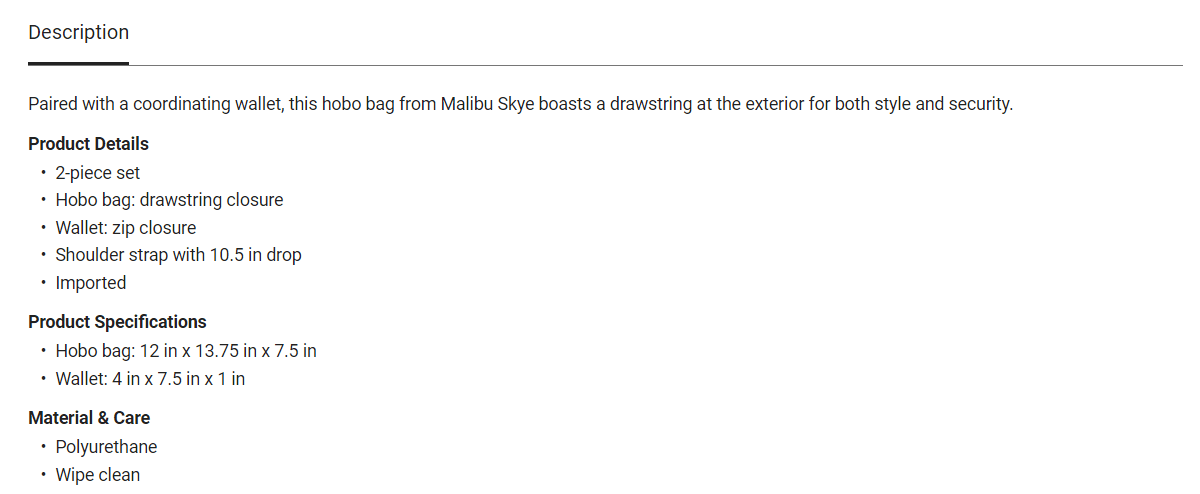Click the dark underline beneath the Description tab
Image resolution: width=1200 pixels, height=494 pixels.
coord(78,63)
